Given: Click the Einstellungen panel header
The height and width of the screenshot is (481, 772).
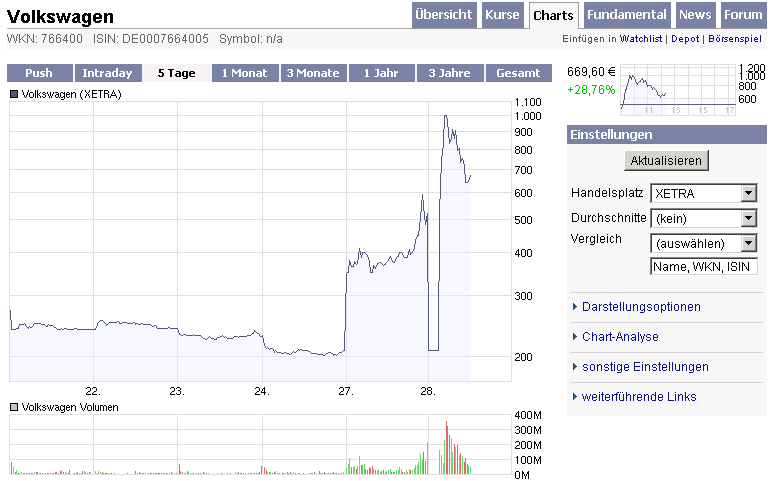Looking at the screenshot, I should pyautogui.click(x=667, y=134).
